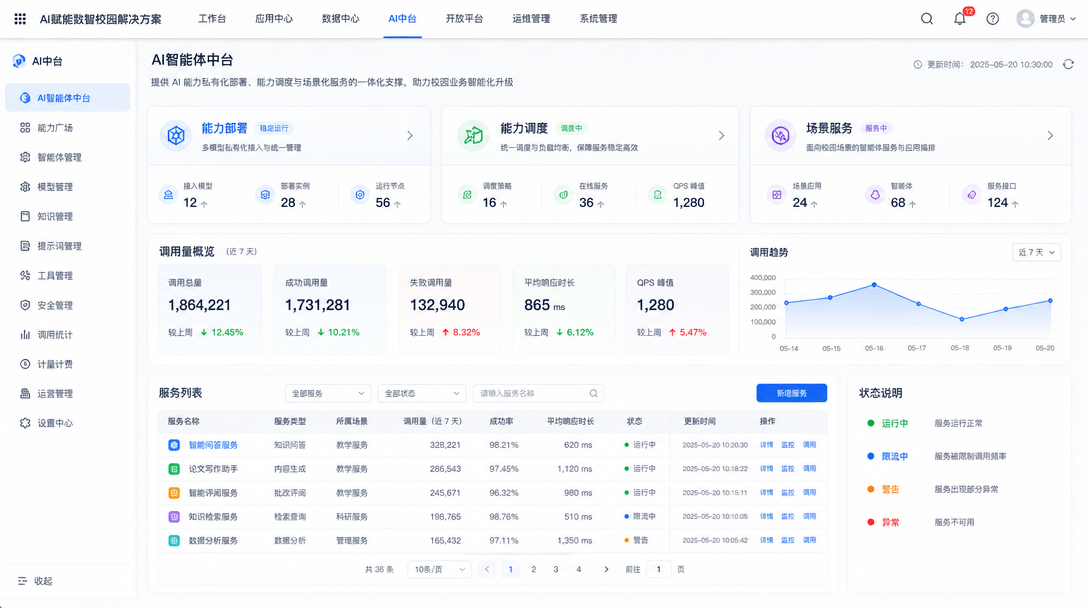The width and height of the screenshot is (1088, 608).
Task: Refresh data with the update time icon
Action: [x=1069, y=65]
